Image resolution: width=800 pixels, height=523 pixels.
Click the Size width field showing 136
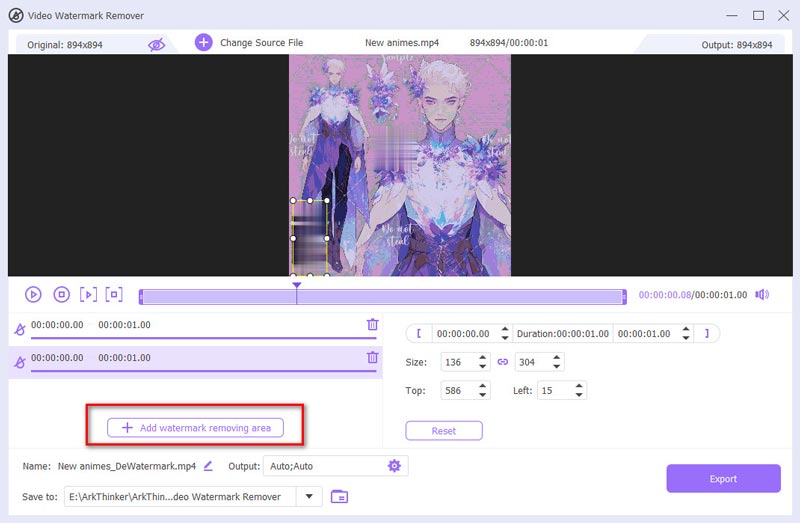(458, 362)
